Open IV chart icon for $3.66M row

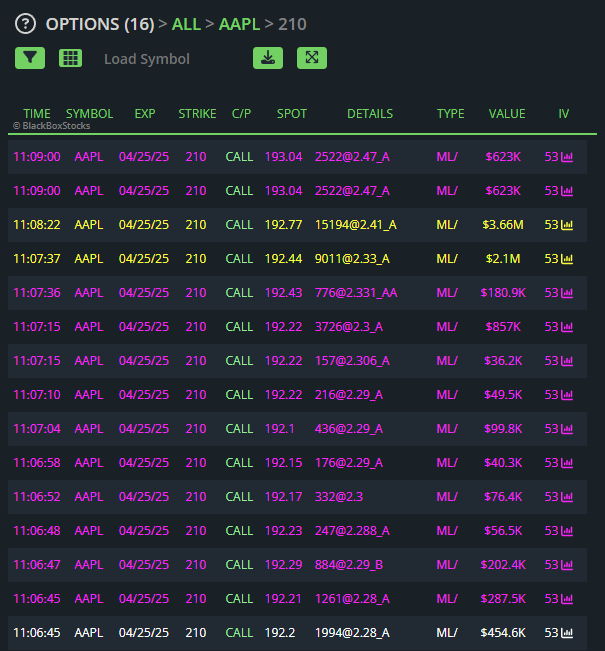(x=567, y=225)
